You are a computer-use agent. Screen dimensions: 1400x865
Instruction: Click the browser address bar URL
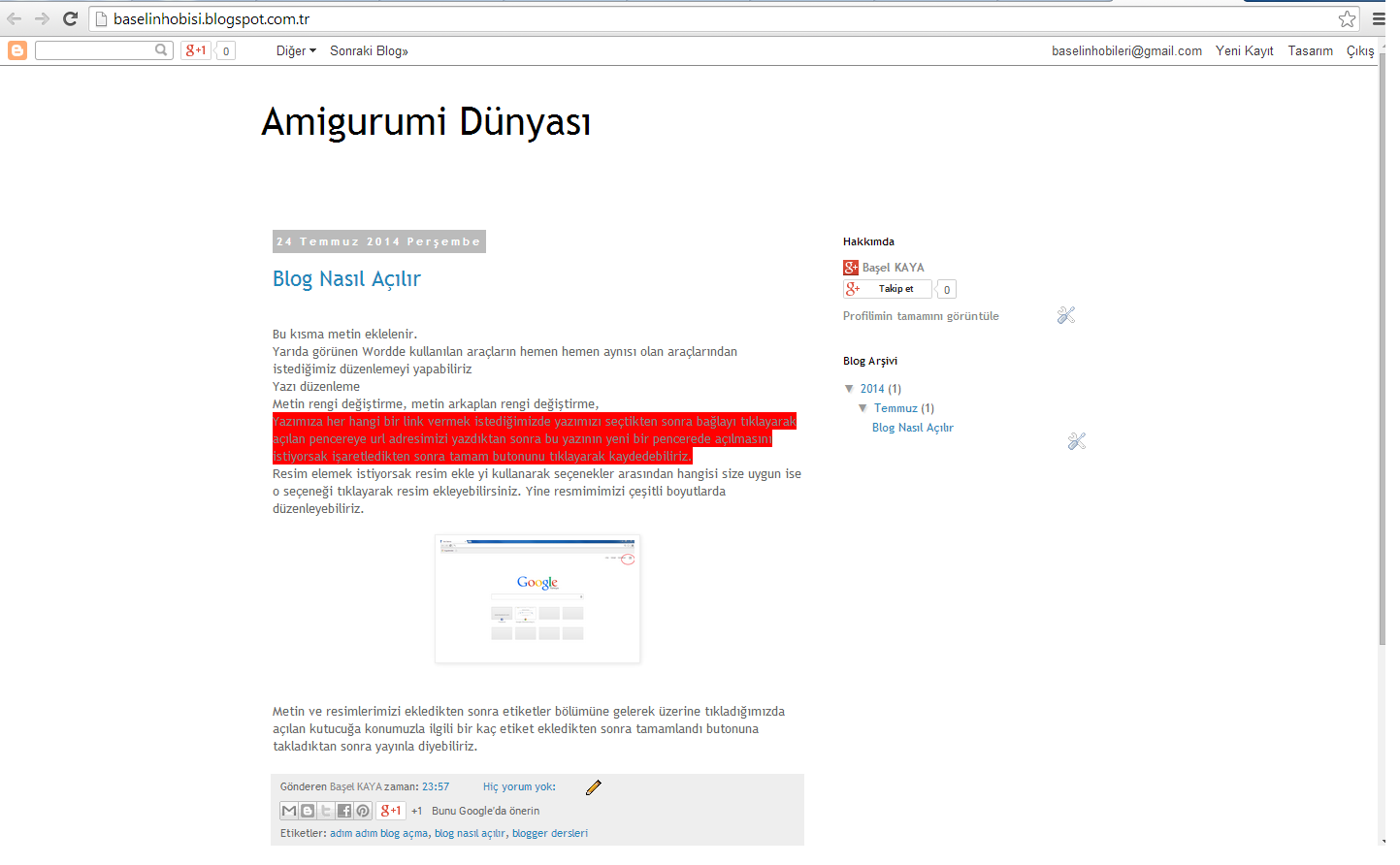coord(212,18)
